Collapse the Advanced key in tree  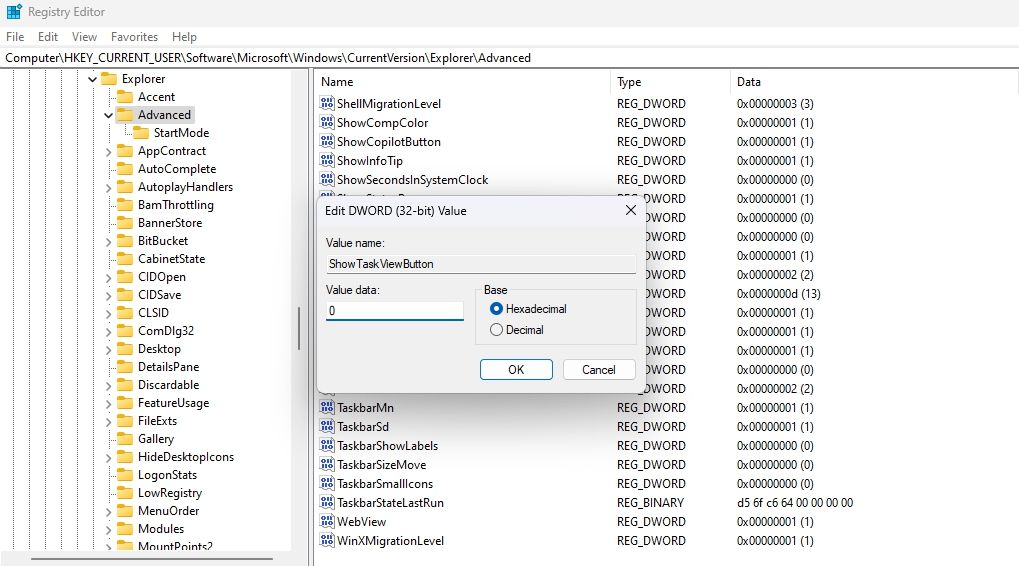pos(109,115)
